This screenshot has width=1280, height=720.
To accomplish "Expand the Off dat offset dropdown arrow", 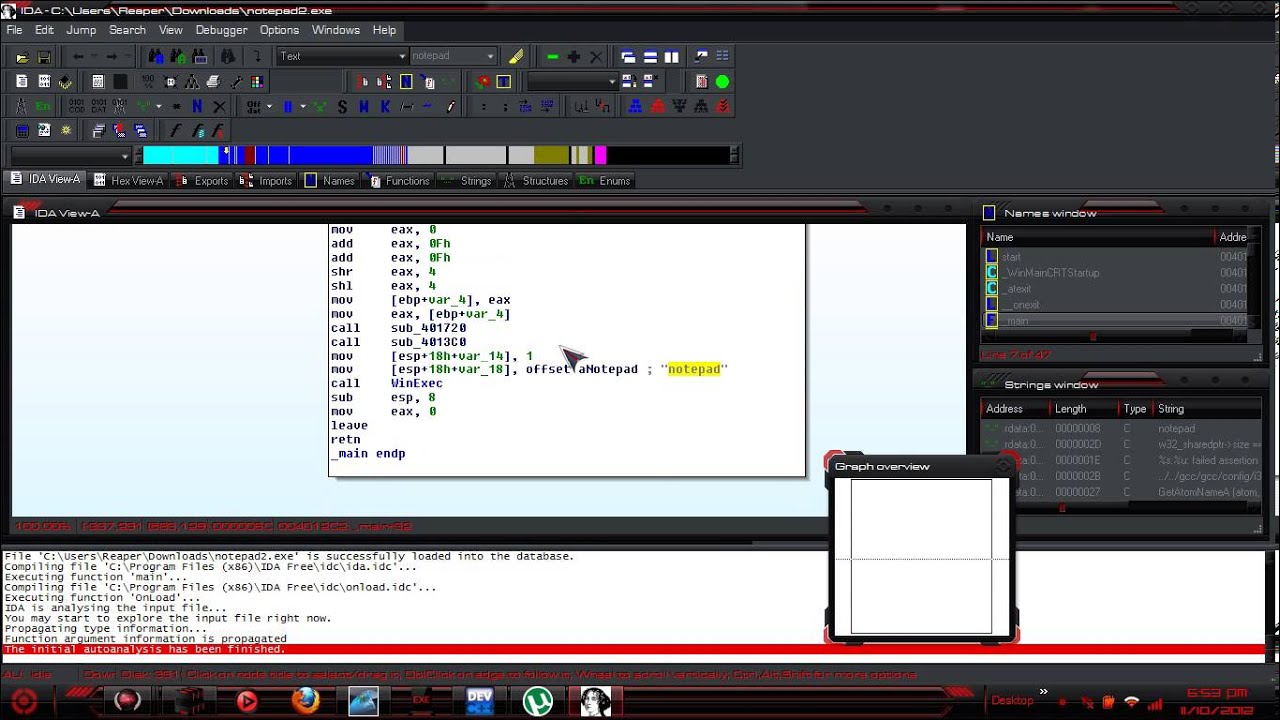I will pos(269,106).
